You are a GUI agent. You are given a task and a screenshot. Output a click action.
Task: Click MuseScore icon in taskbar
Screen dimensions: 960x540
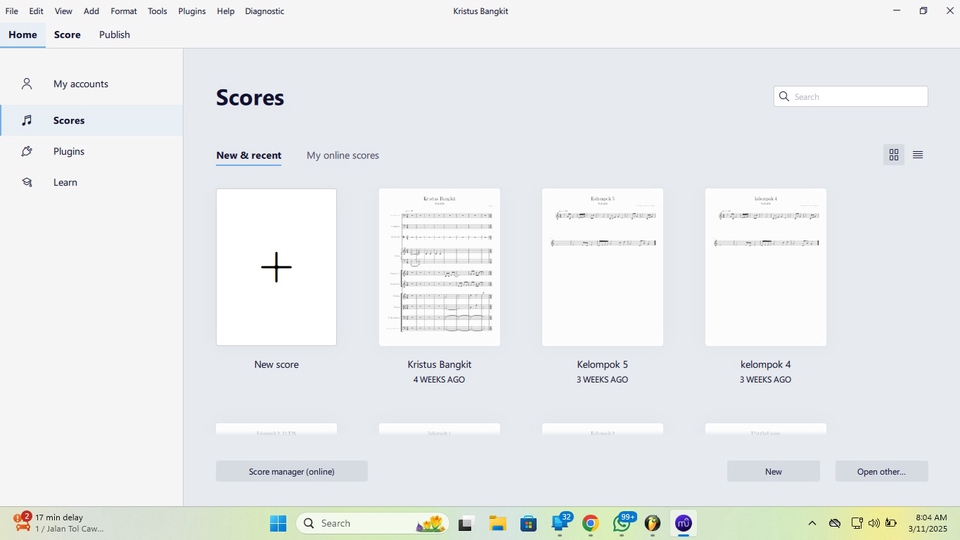point(683,523)
